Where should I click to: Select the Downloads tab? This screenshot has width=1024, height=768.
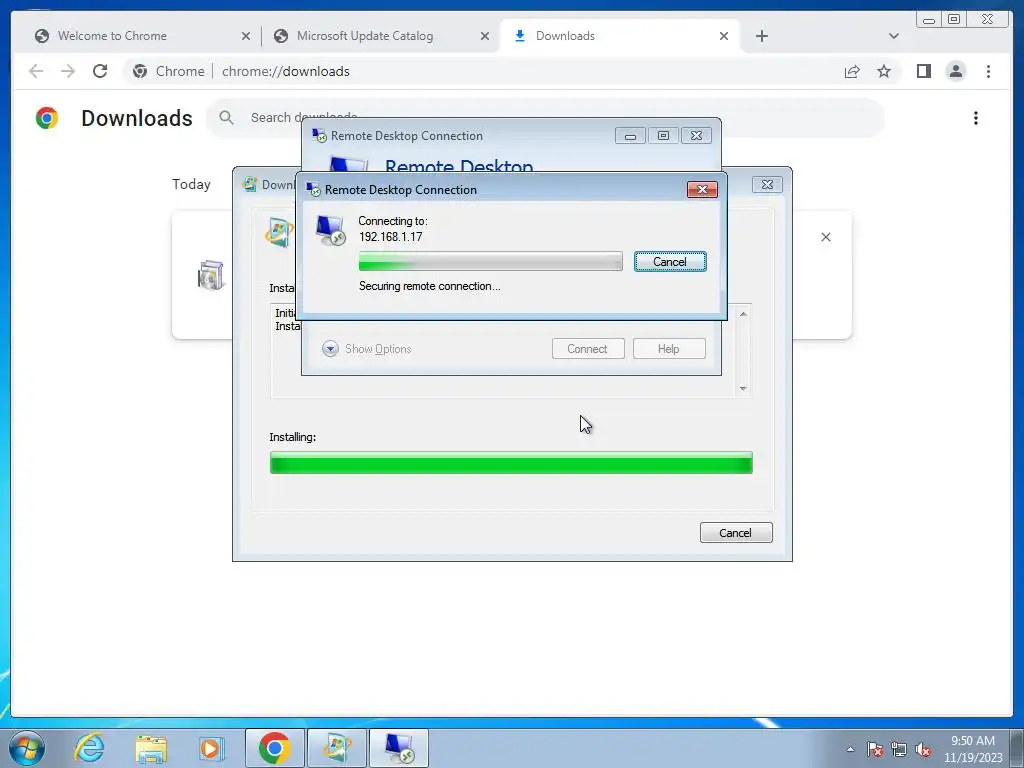tap(565, 36)
